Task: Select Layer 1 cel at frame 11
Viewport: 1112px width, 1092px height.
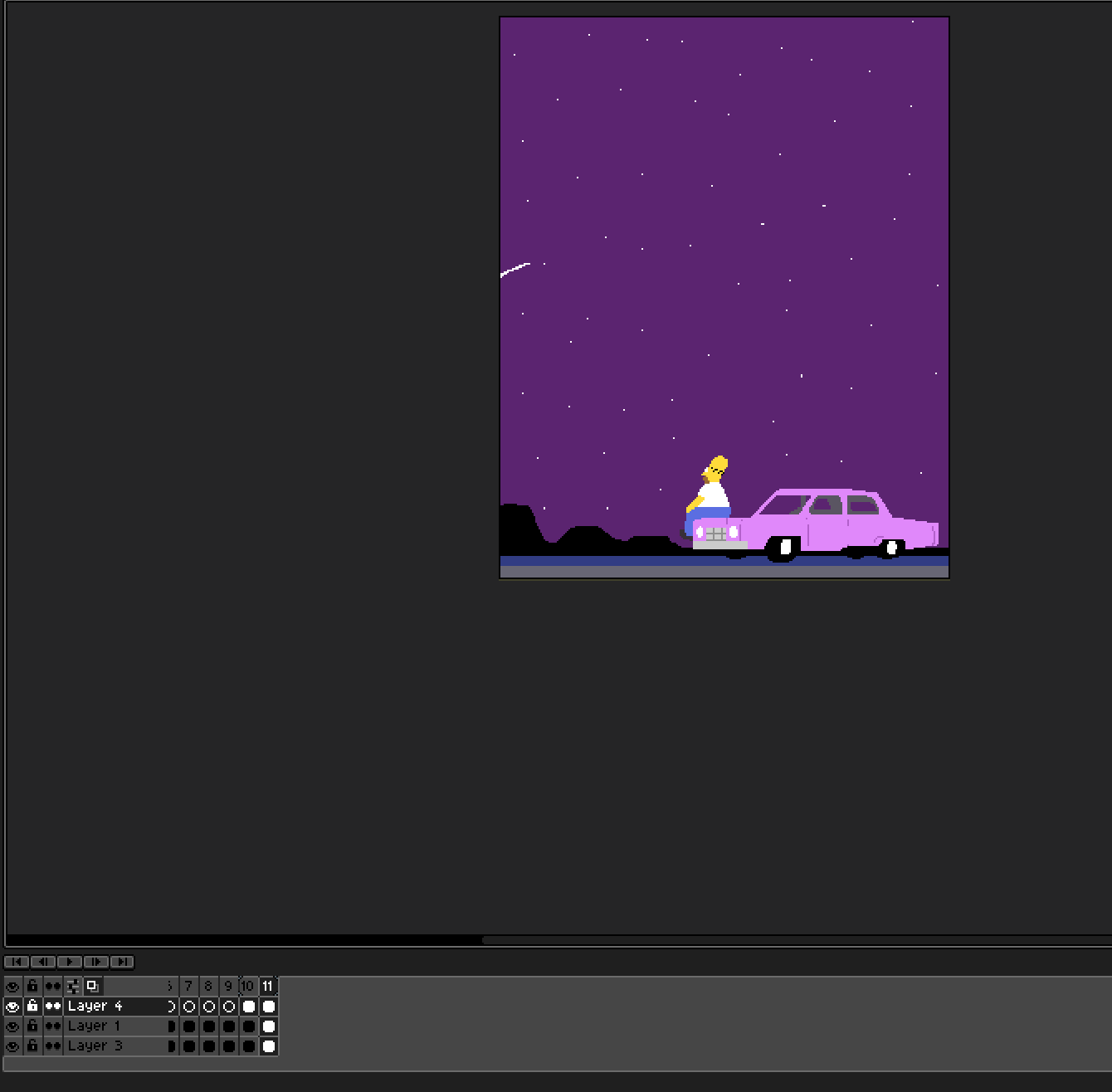Action: click(269, 1026)
